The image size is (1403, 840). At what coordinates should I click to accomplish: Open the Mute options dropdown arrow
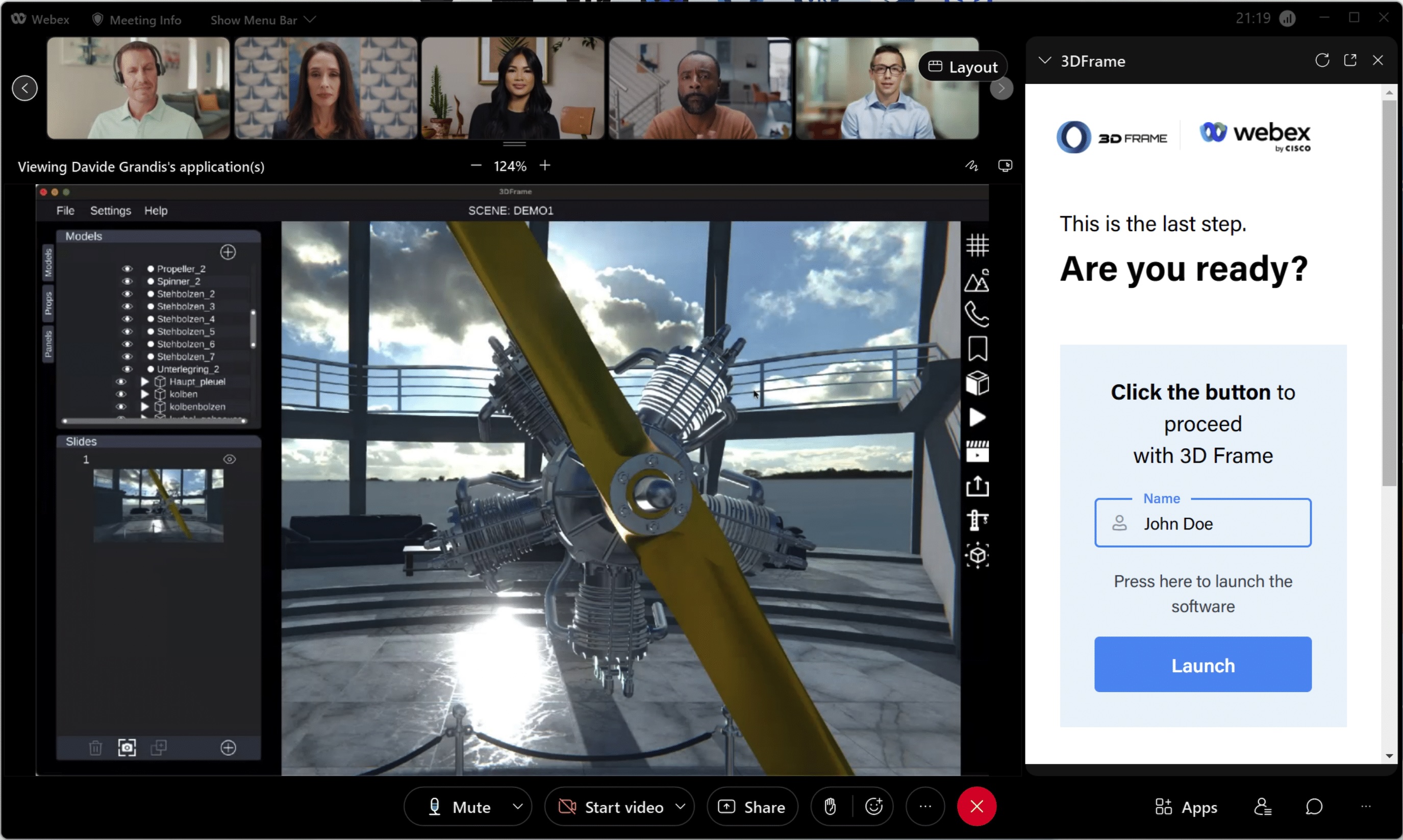[517, 806]
